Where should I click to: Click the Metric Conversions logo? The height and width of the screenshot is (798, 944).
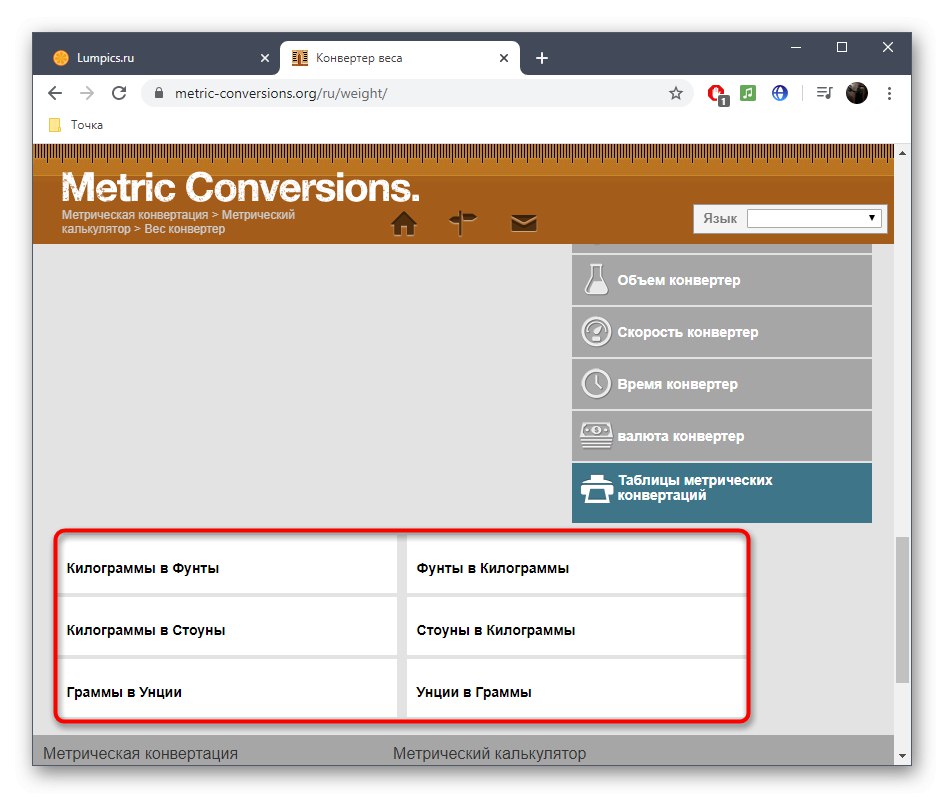tap(240, 187)
